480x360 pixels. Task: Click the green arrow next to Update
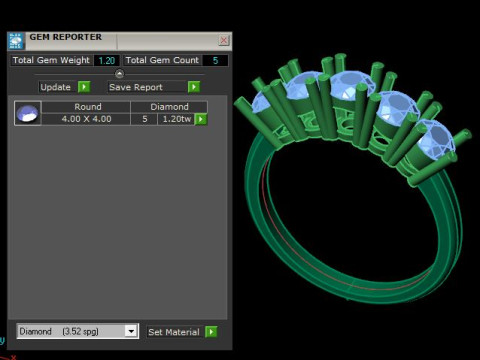pyautogui.click(x=84, y=87)
